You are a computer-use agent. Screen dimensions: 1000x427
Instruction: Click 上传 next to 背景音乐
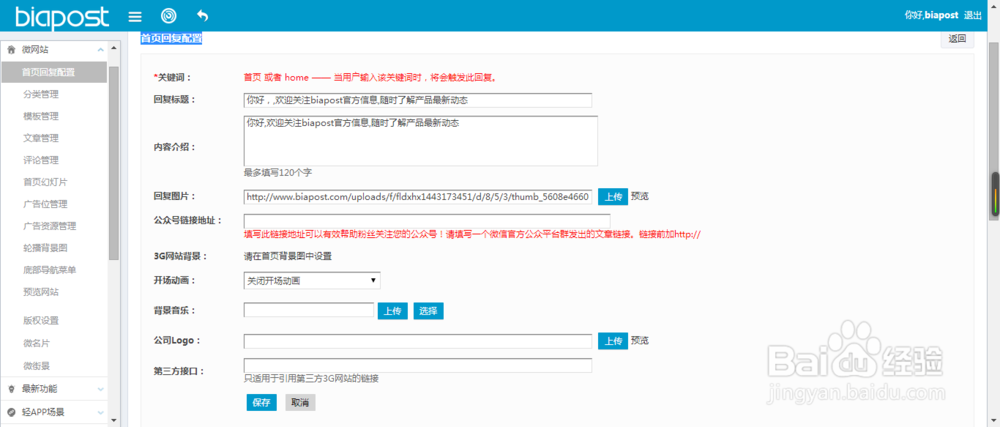[x=392, y=311]
